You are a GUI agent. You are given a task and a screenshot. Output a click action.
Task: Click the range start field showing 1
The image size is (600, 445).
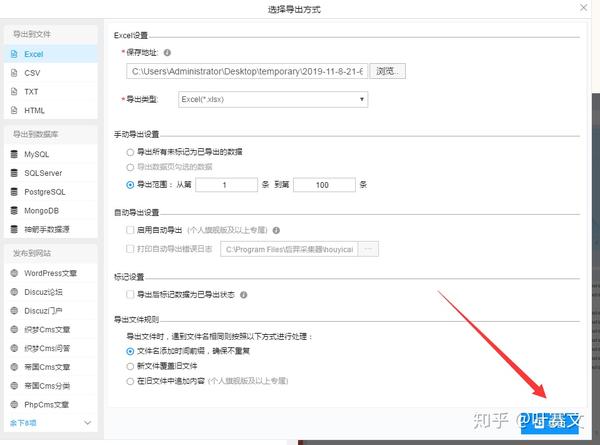coord(227,185)
